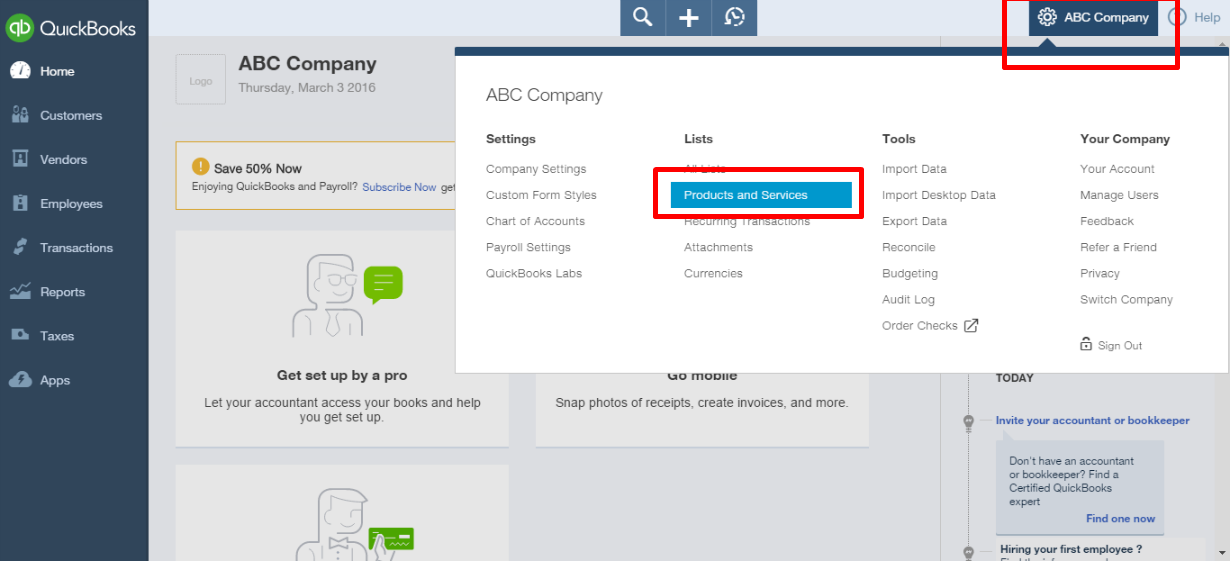Open Reports in the sidebar
The width and height of the screenshot is (1230, 561).
tap(62, 292)
